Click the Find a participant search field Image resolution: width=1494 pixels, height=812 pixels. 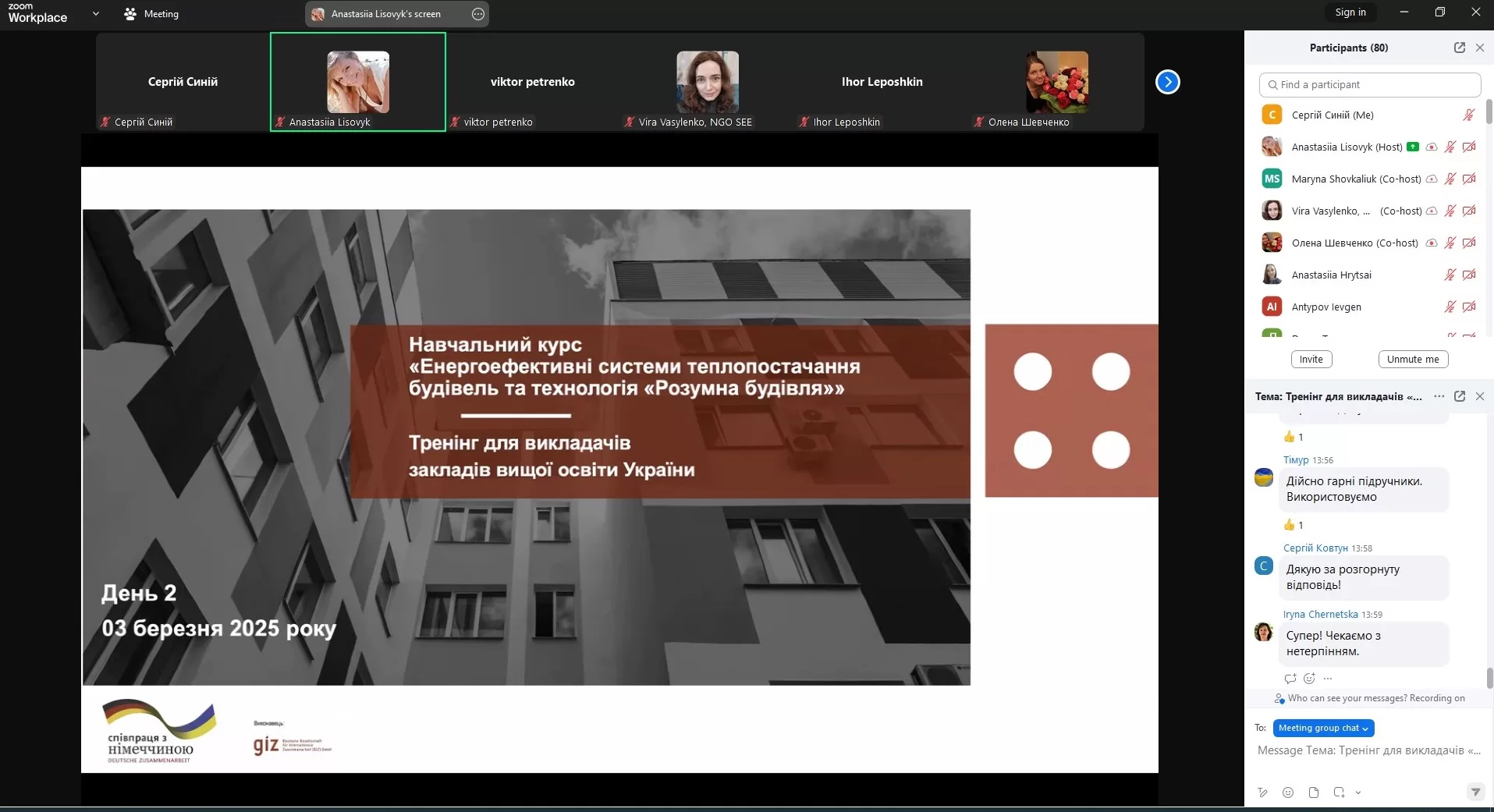(x=1369, y=84)
